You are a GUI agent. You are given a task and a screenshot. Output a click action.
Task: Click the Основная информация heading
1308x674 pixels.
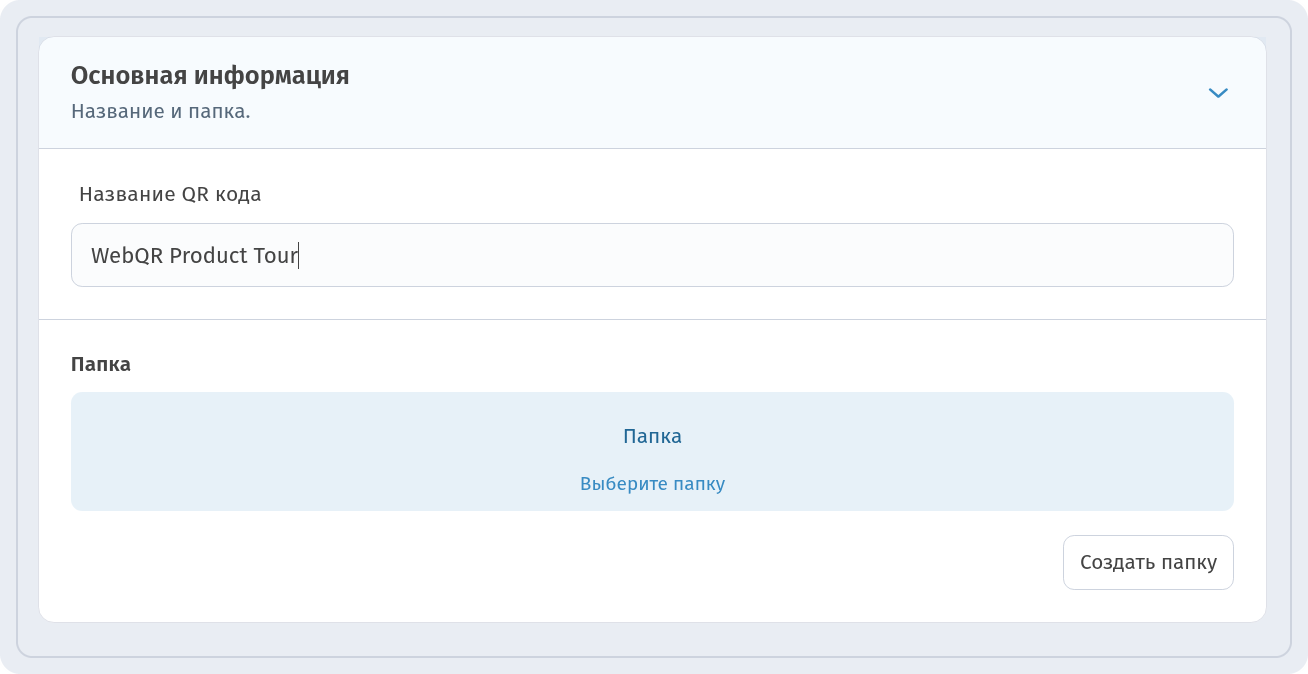(210, 75)
